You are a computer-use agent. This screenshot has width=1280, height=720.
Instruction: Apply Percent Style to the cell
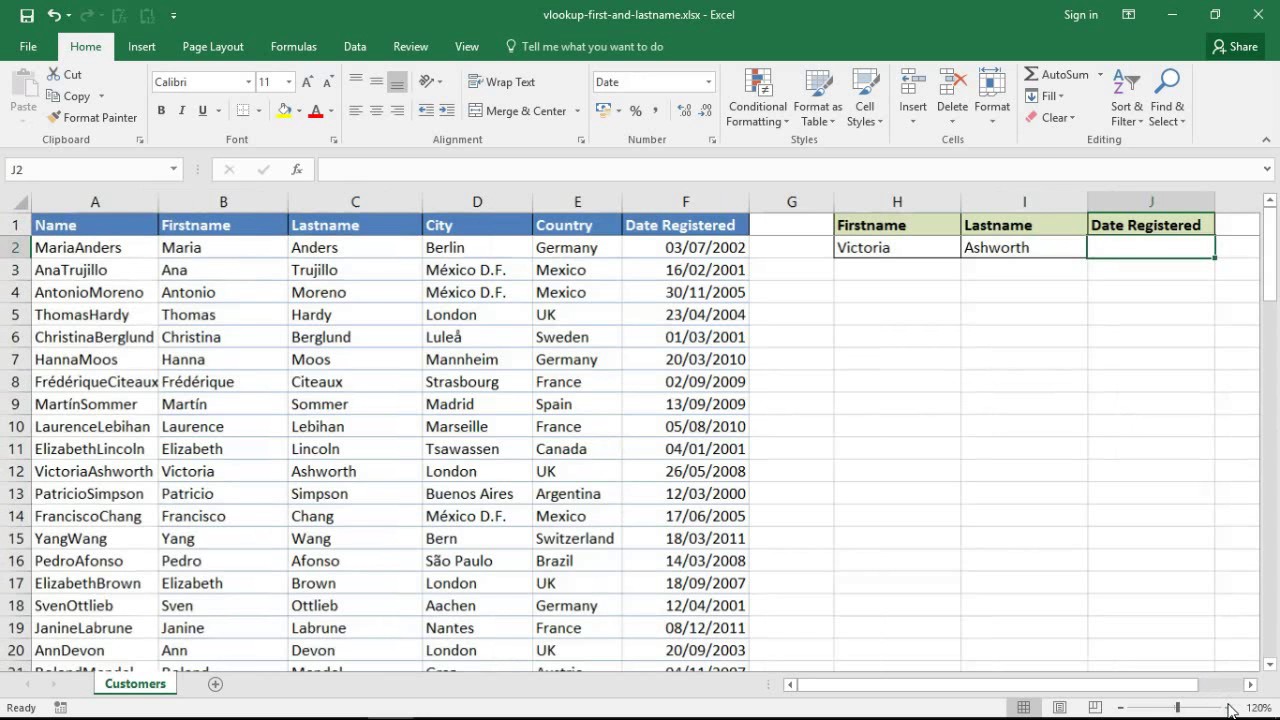635,111
